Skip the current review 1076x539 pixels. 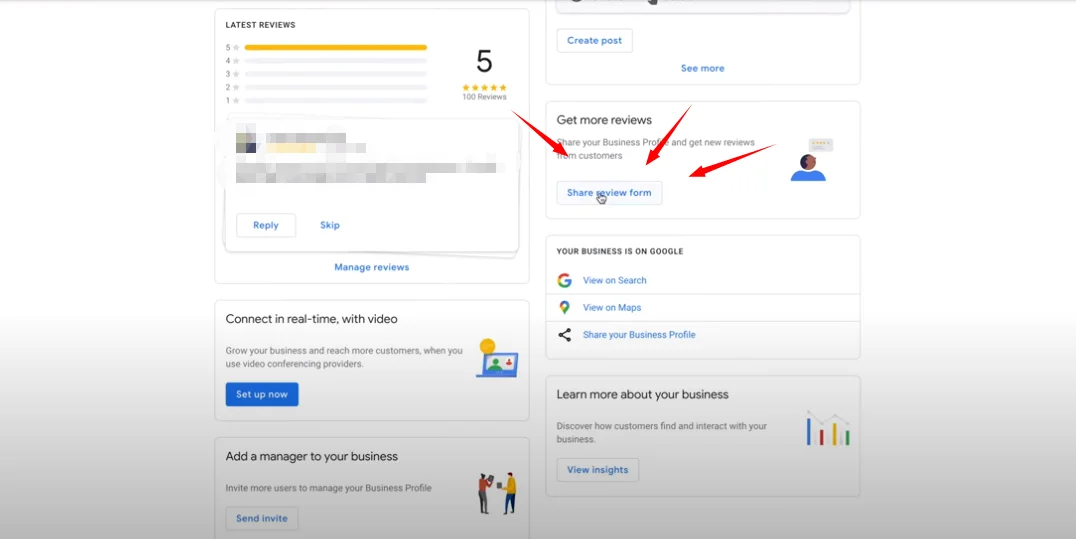tap(330, 225)
